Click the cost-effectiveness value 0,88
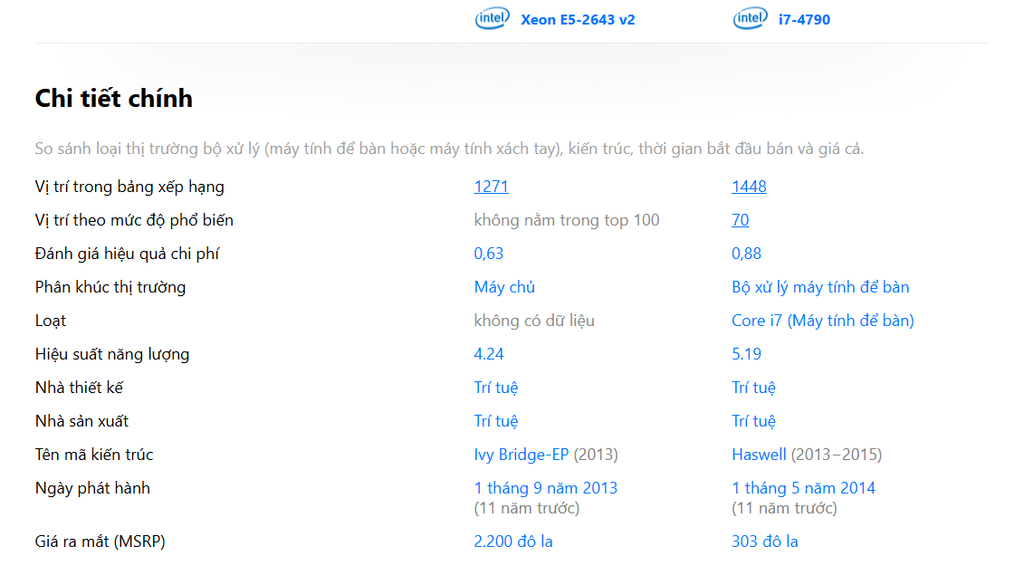This screenshot has height=576, width=1024. click(x=746, y=253)
